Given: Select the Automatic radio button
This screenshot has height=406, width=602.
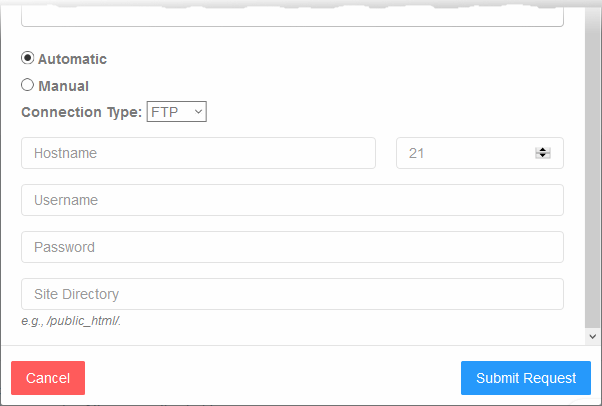Looking at the screenshot, I should 27,58.
